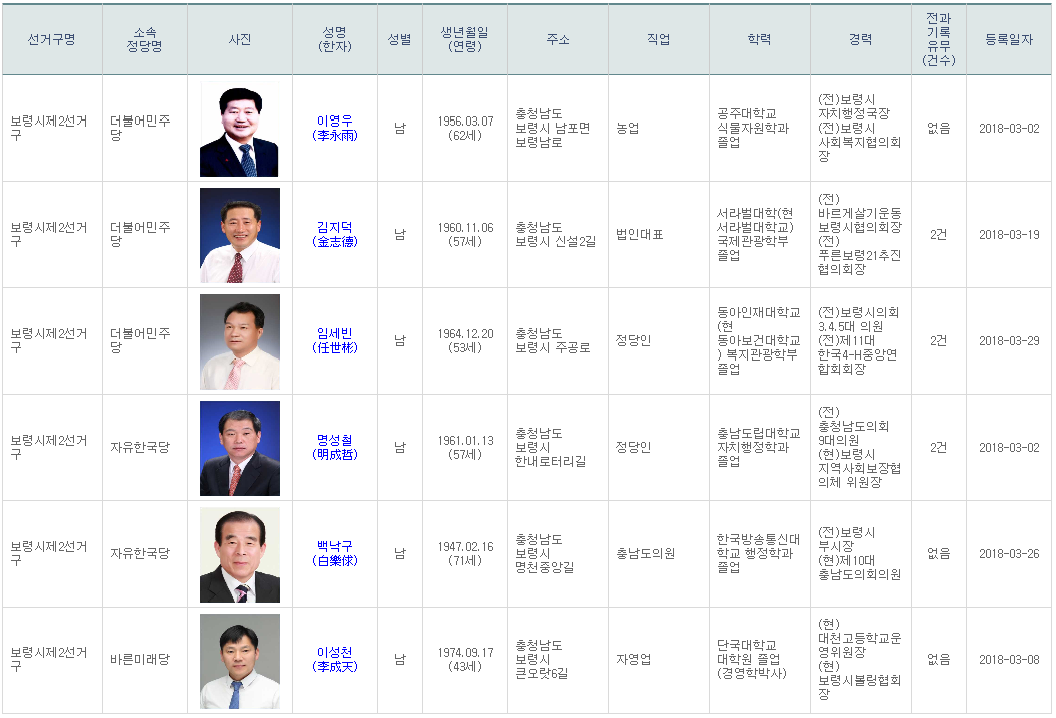Select birth date 1974.09.17 (43세)

(x=465, y=659)
